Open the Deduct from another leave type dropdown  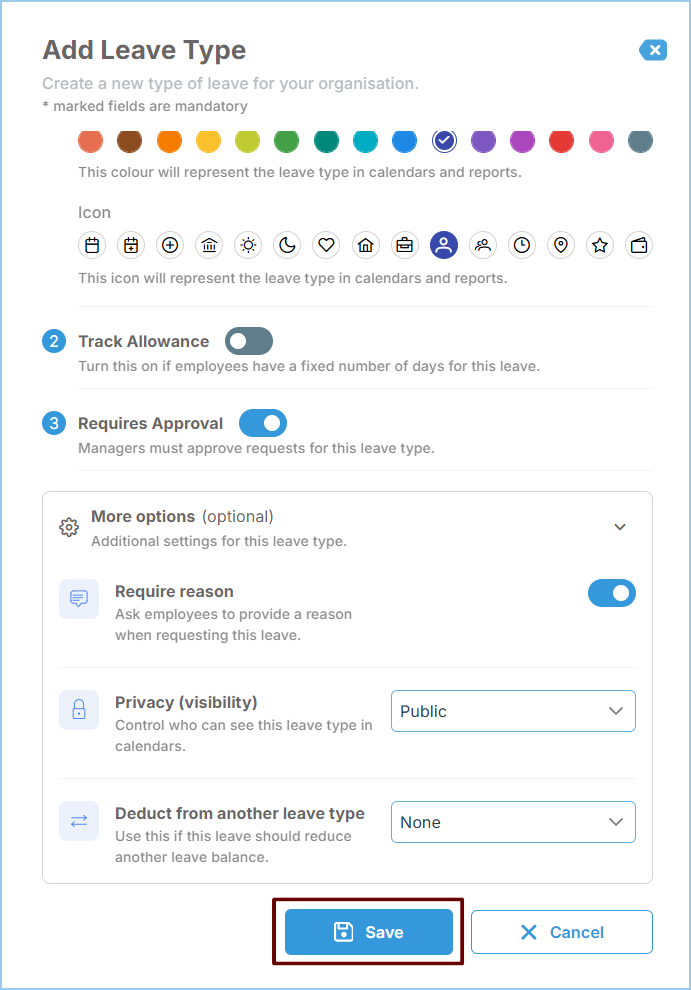click(514, 822)
